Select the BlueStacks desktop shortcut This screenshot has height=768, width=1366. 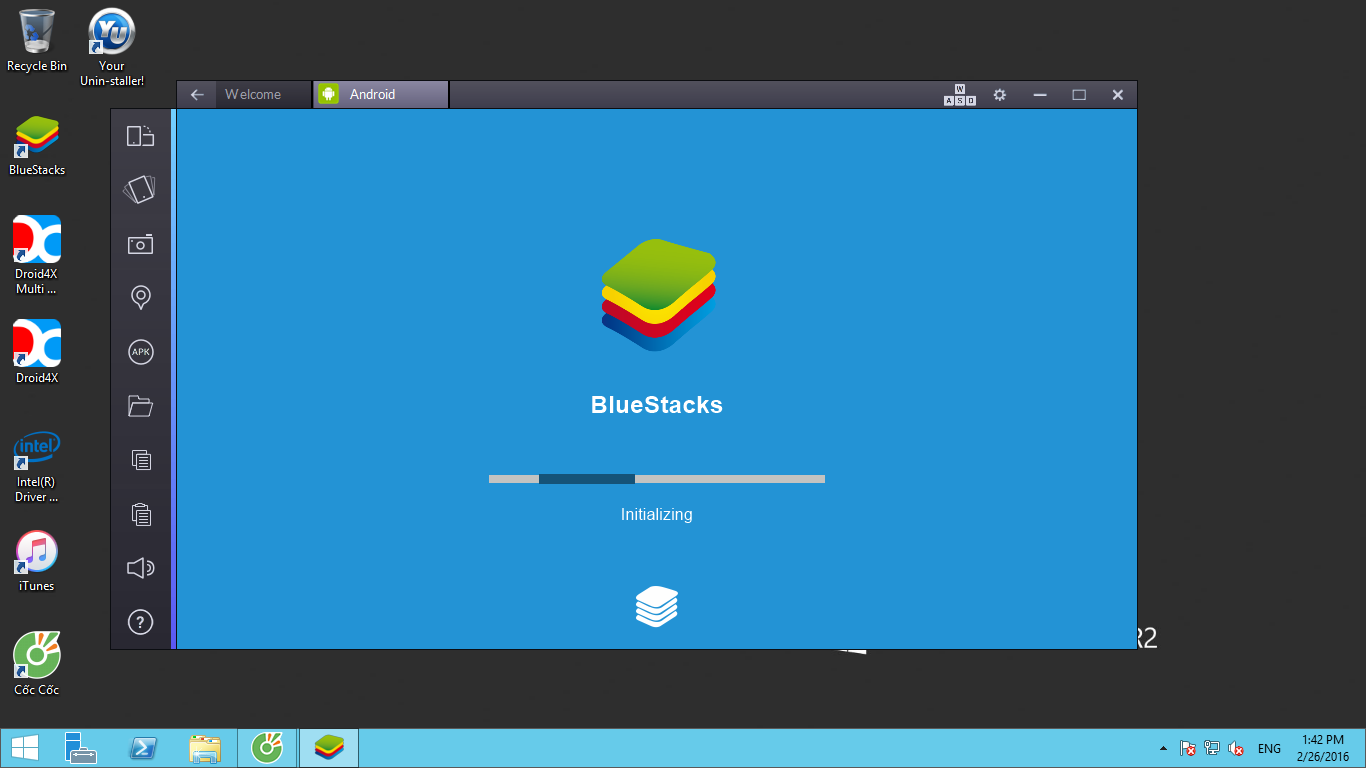click(x=37, y=145)
